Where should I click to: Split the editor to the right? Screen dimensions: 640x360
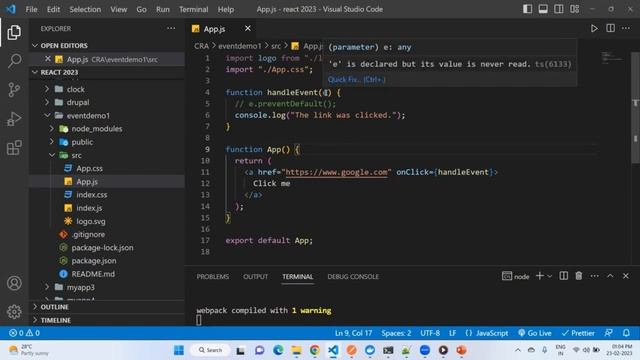coord(610,28)
